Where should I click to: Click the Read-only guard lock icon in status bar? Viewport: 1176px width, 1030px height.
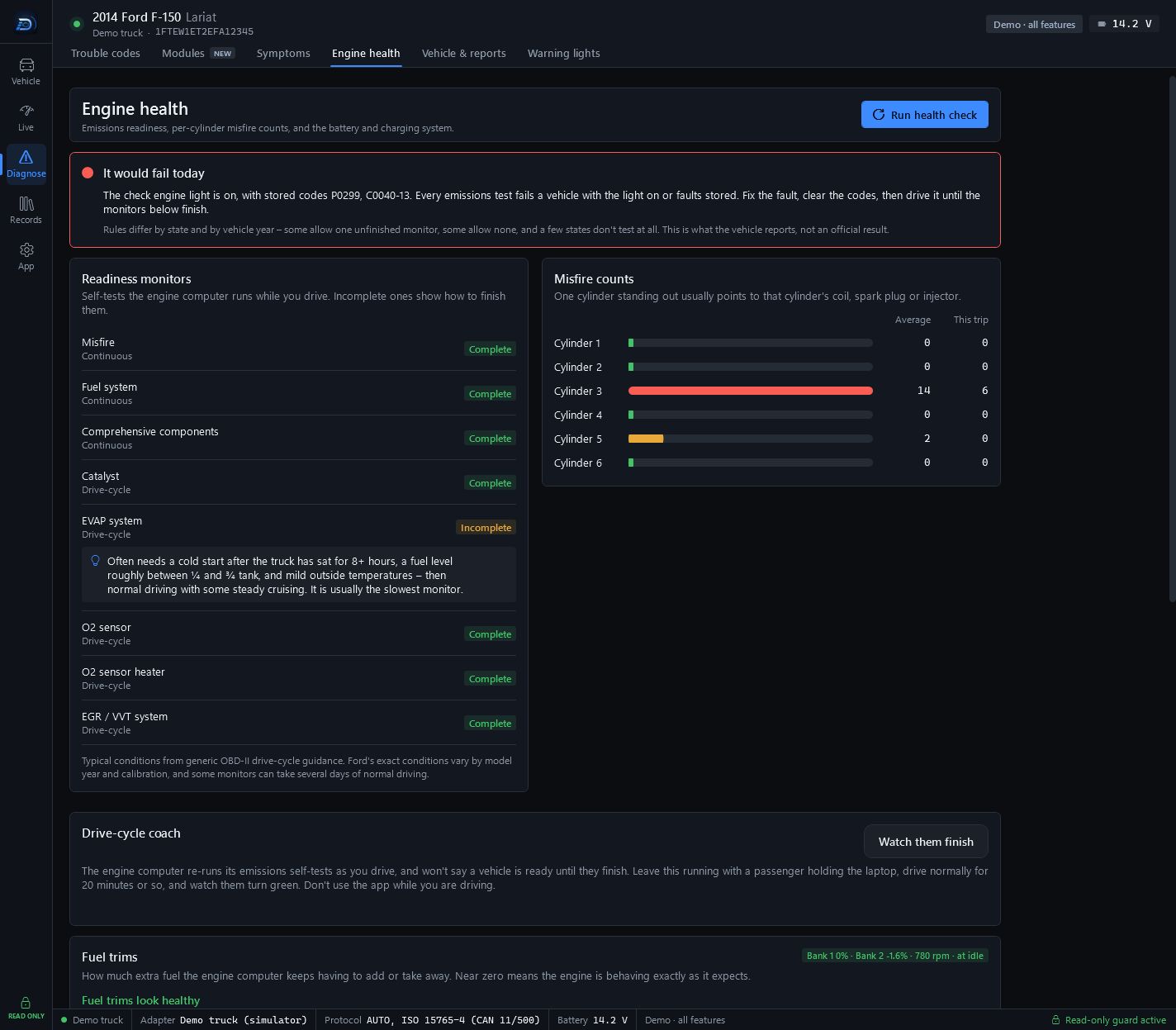pos(1055,1020)
